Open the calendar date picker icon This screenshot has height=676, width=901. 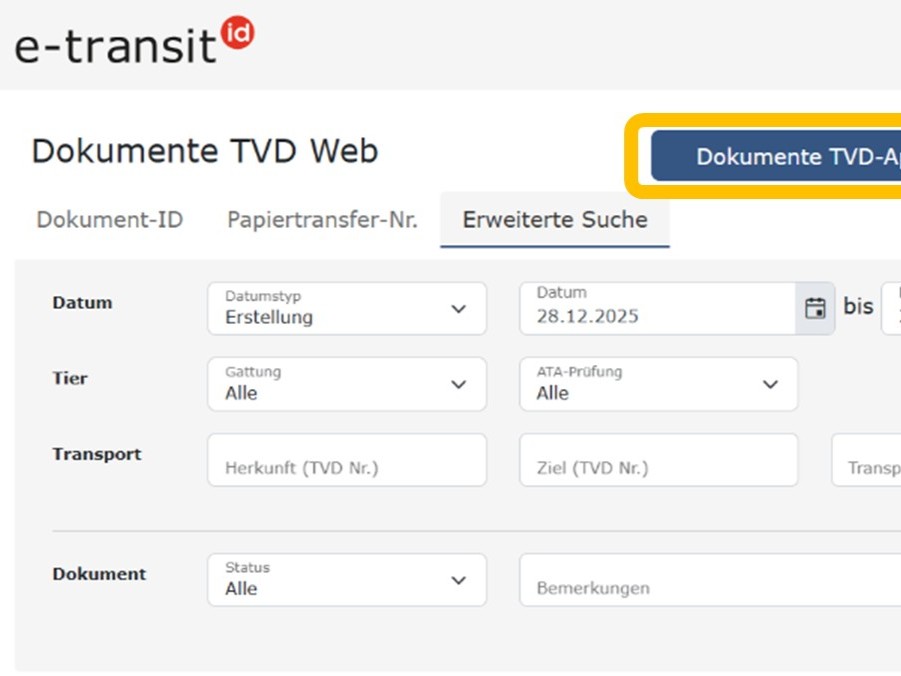(815, 308)
